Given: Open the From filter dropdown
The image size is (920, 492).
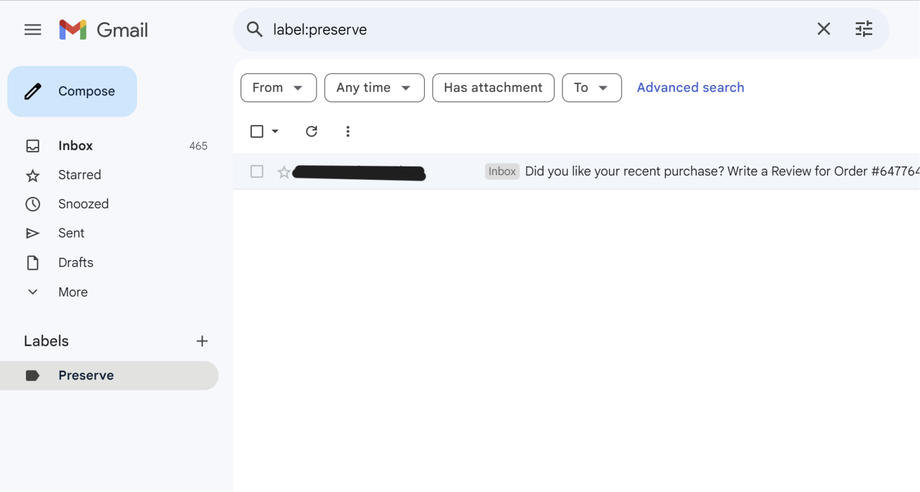Looking at the screenshot, I should click(278, 88).
